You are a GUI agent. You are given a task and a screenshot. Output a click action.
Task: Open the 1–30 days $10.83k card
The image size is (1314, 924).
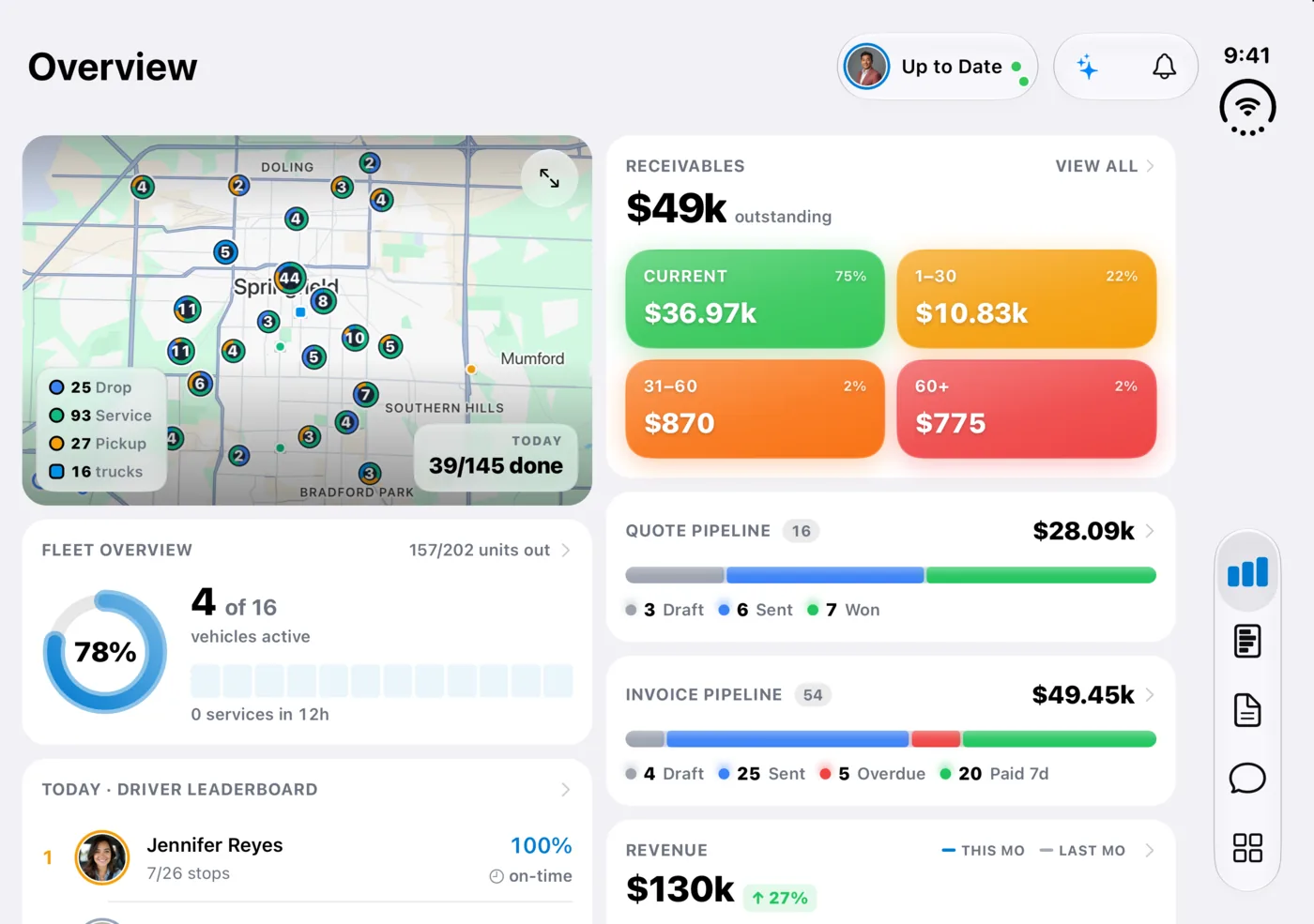tap(1026, 298)
